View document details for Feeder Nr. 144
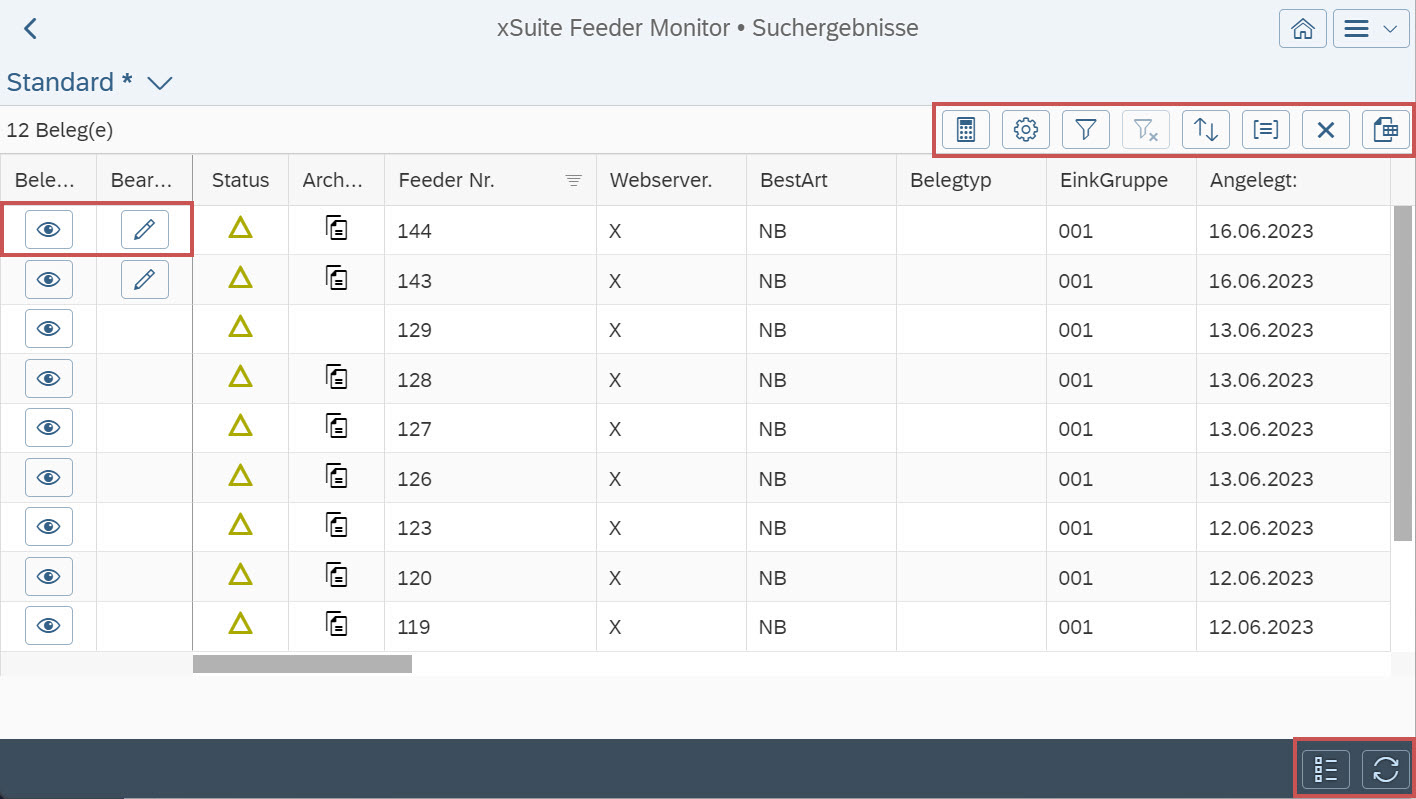The height and width of the screenshot is (799, 1416). (x=48, y=229)
